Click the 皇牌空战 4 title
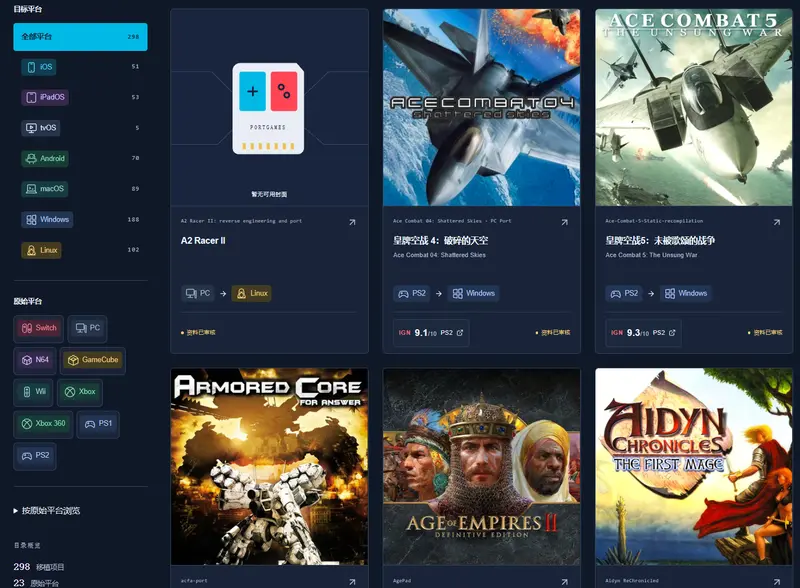 (x=441, y=240)
